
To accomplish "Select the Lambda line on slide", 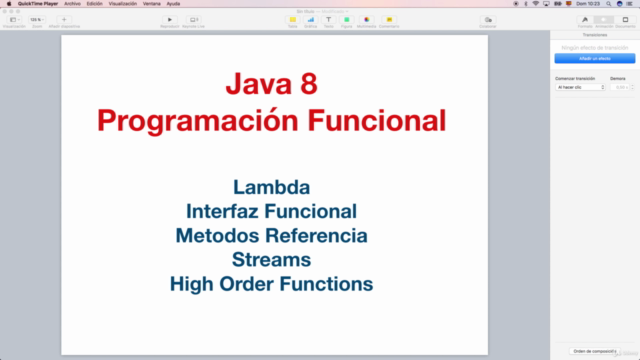I will point(271,187).
